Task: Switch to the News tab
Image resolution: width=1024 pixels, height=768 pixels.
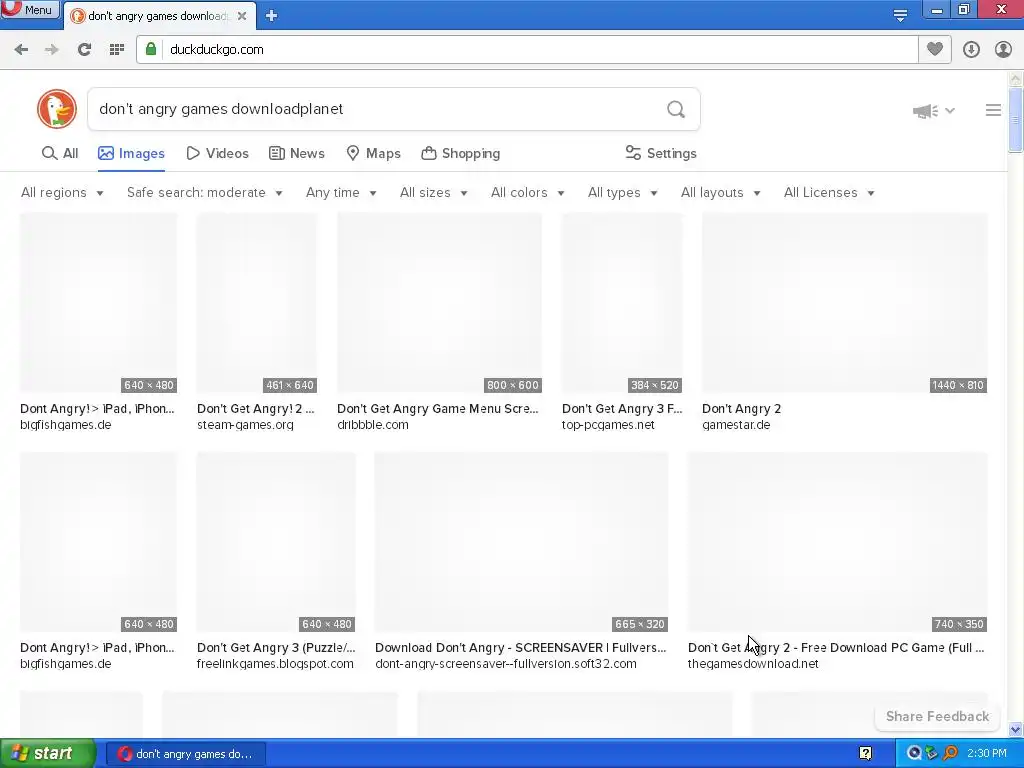Action: pos(296,153)
